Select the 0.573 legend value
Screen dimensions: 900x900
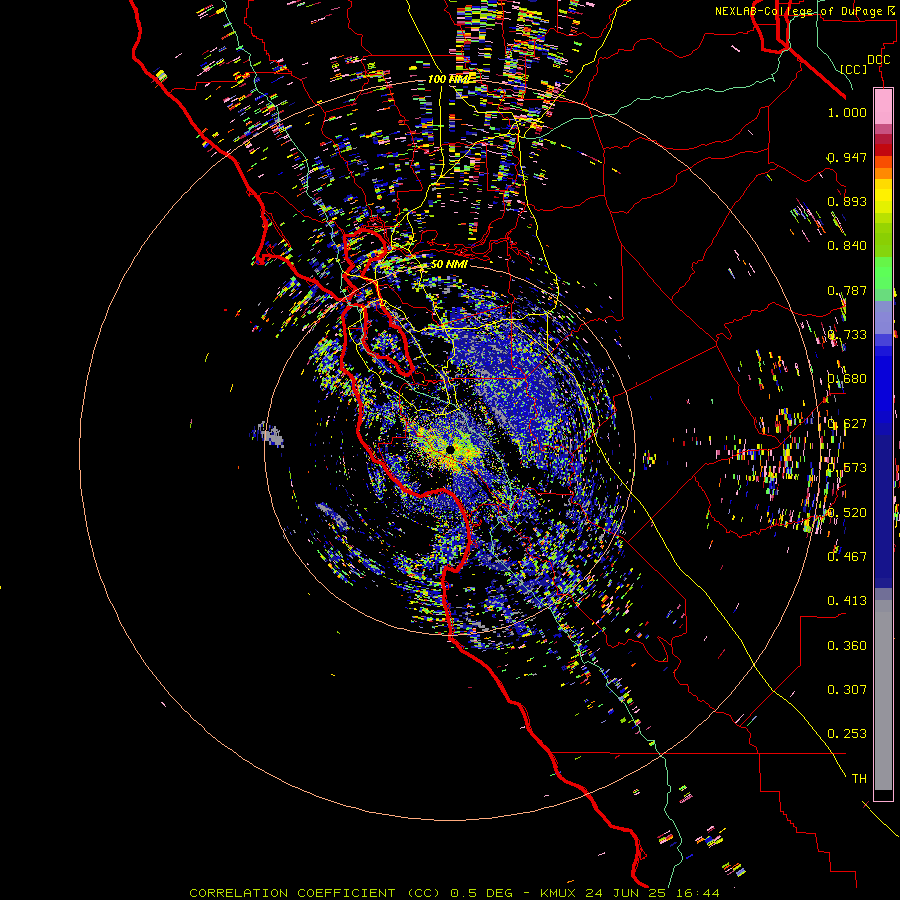847,467
